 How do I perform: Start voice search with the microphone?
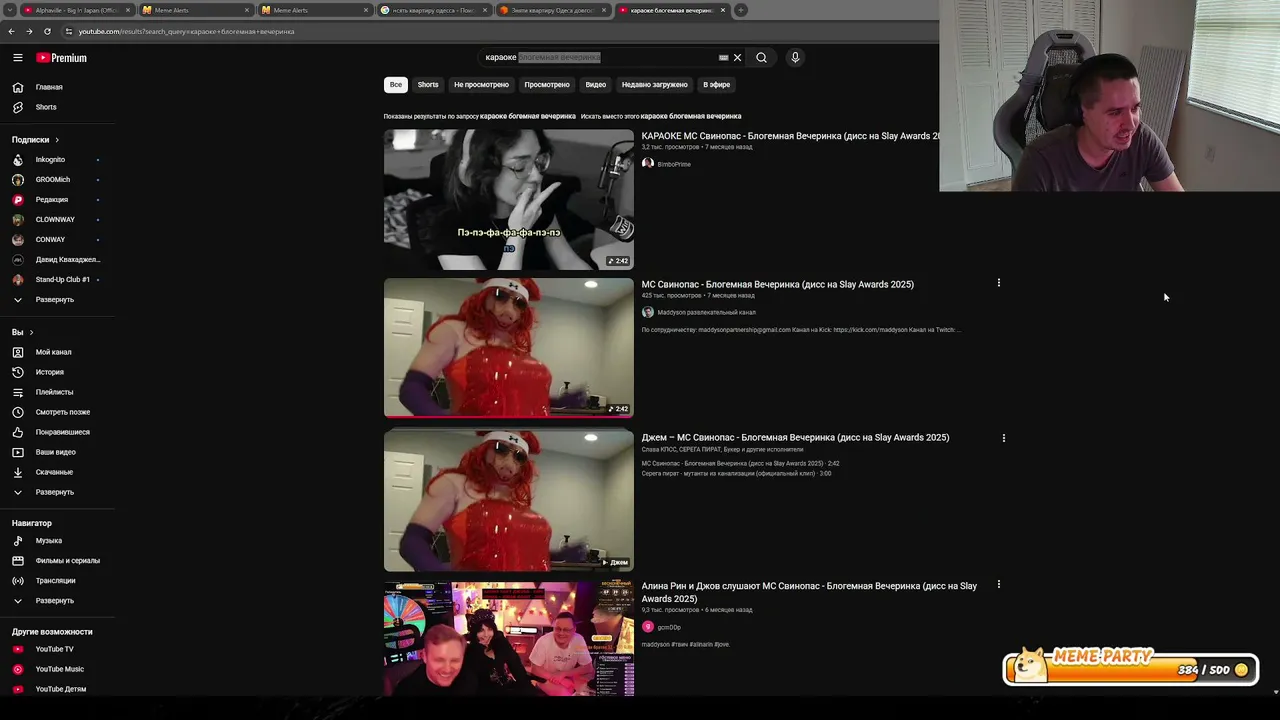[795, 57]
